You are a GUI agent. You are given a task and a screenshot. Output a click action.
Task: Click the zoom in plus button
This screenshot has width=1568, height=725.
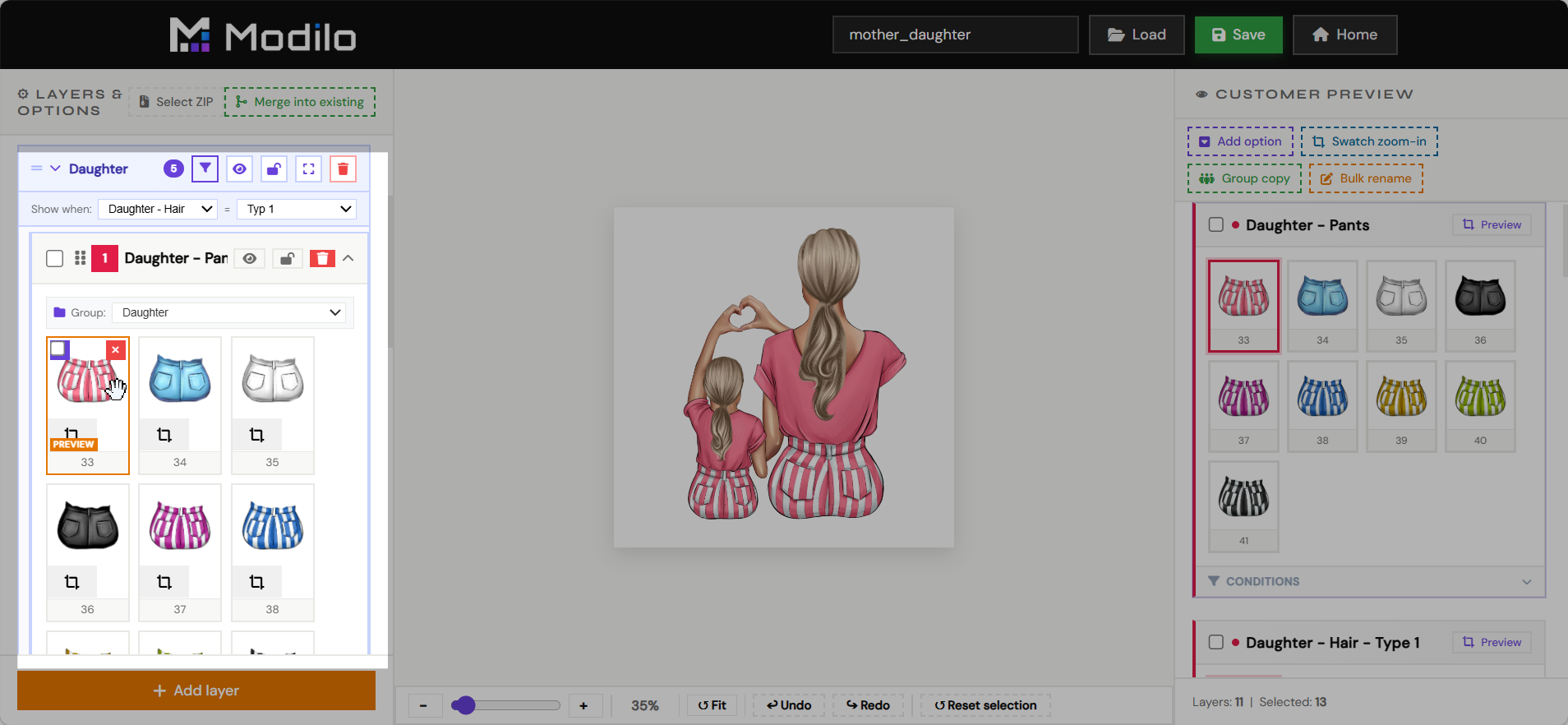coord(583,705)
